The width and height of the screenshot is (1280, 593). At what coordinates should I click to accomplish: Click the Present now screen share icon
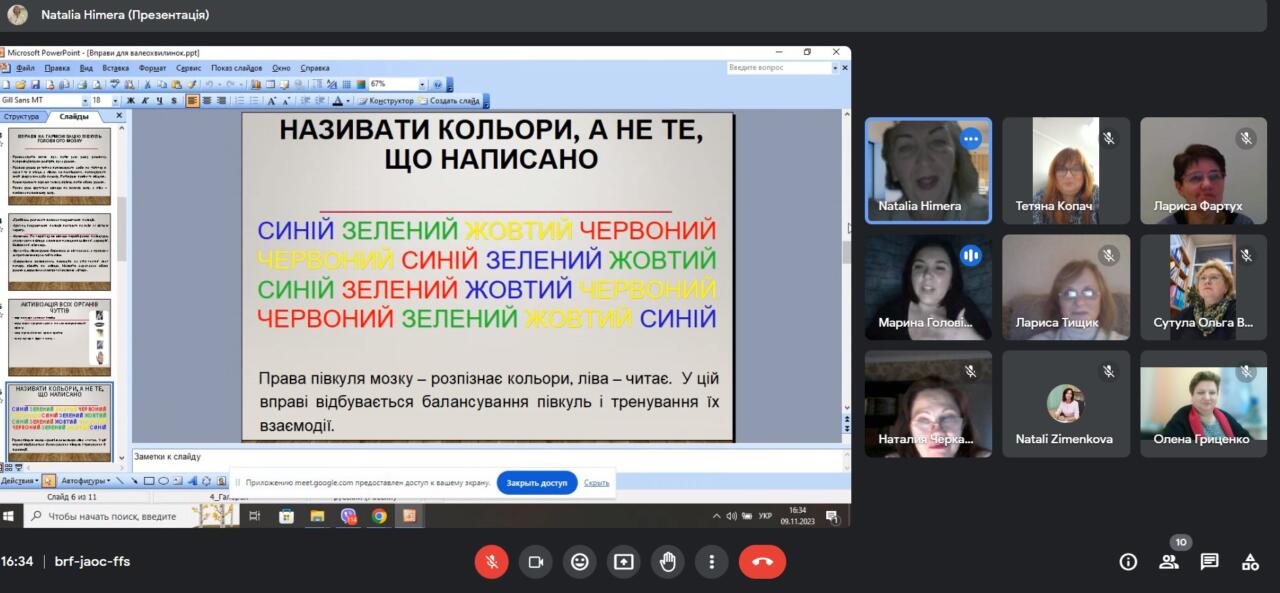point(623,562)
